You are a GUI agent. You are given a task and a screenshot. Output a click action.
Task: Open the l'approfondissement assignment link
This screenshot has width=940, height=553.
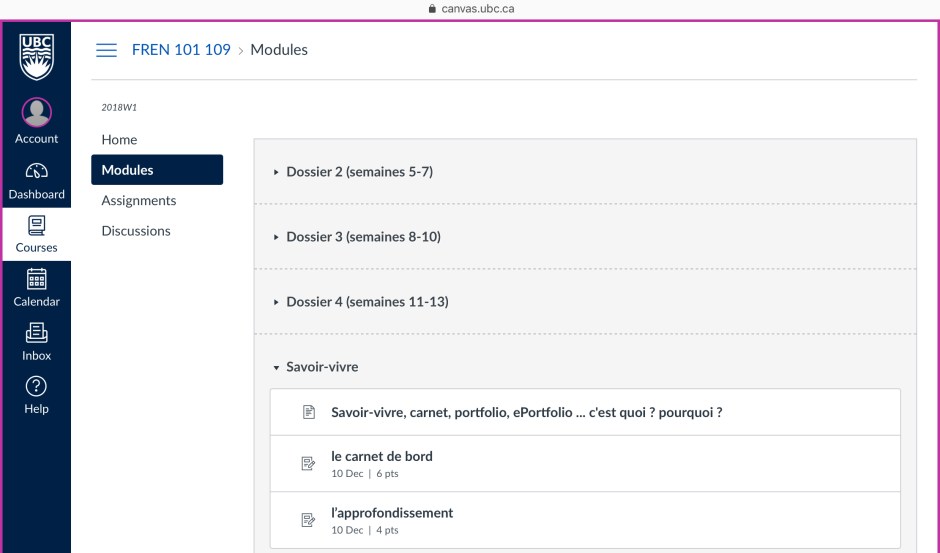coord(392,513)
